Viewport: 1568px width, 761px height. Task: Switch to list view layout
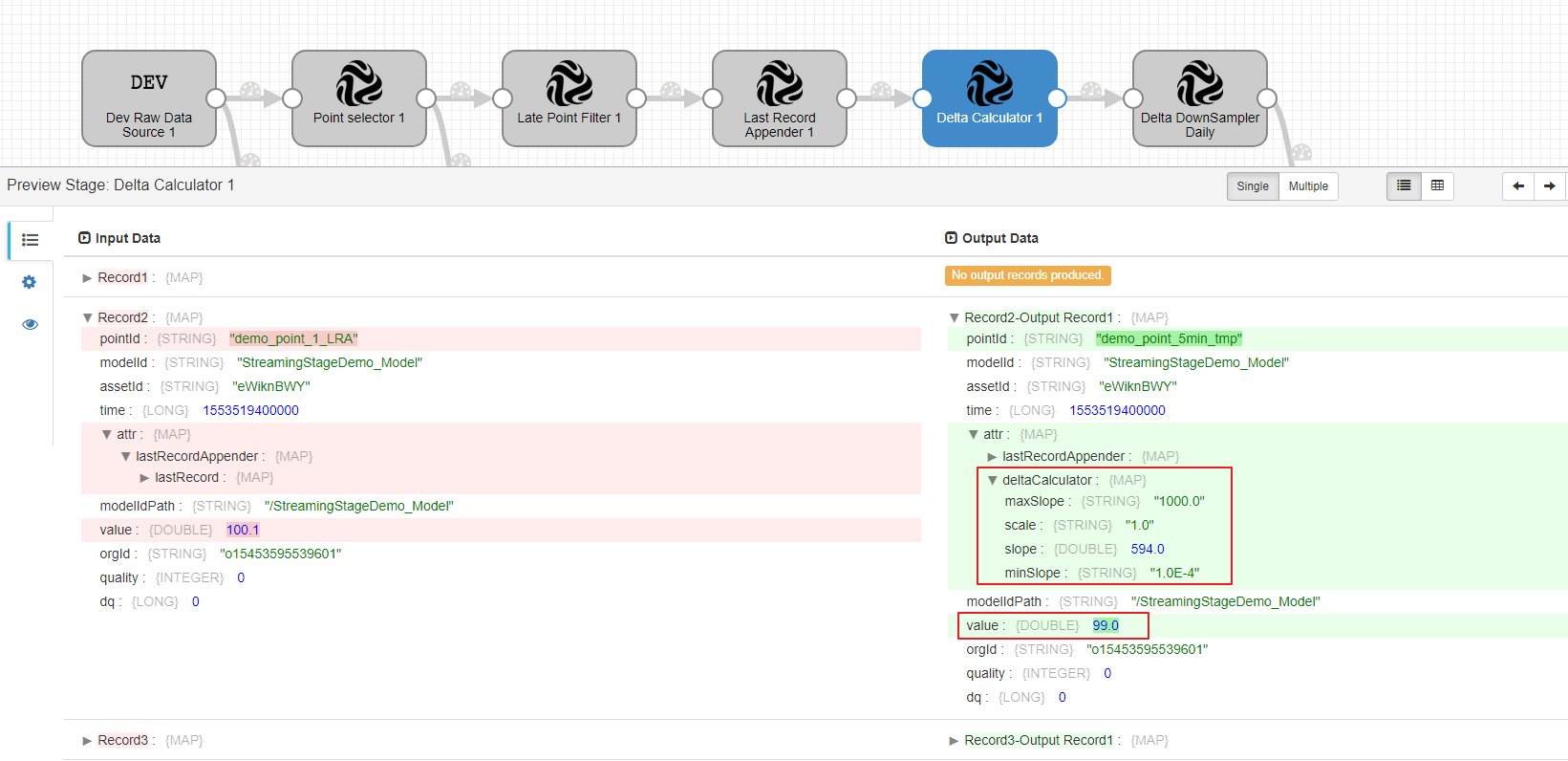pyautogui.click(x=1403, y=186)
